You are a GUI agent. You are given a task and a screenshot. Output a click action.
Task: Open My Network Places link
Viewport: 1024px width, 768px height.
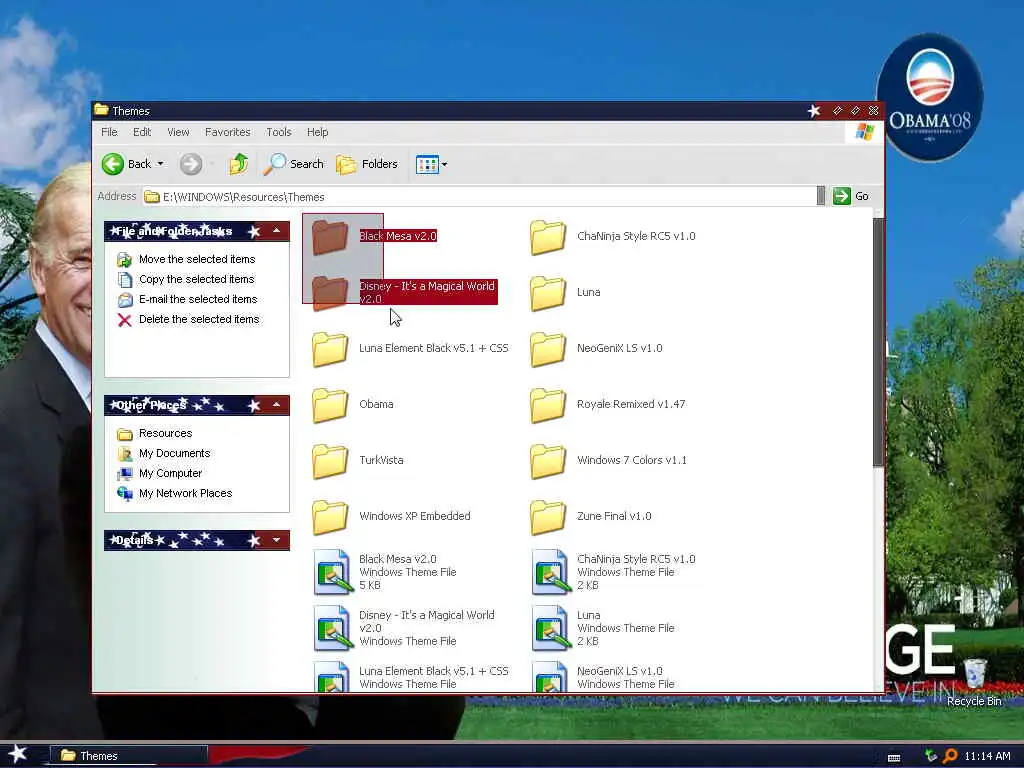tap(174, 493)
